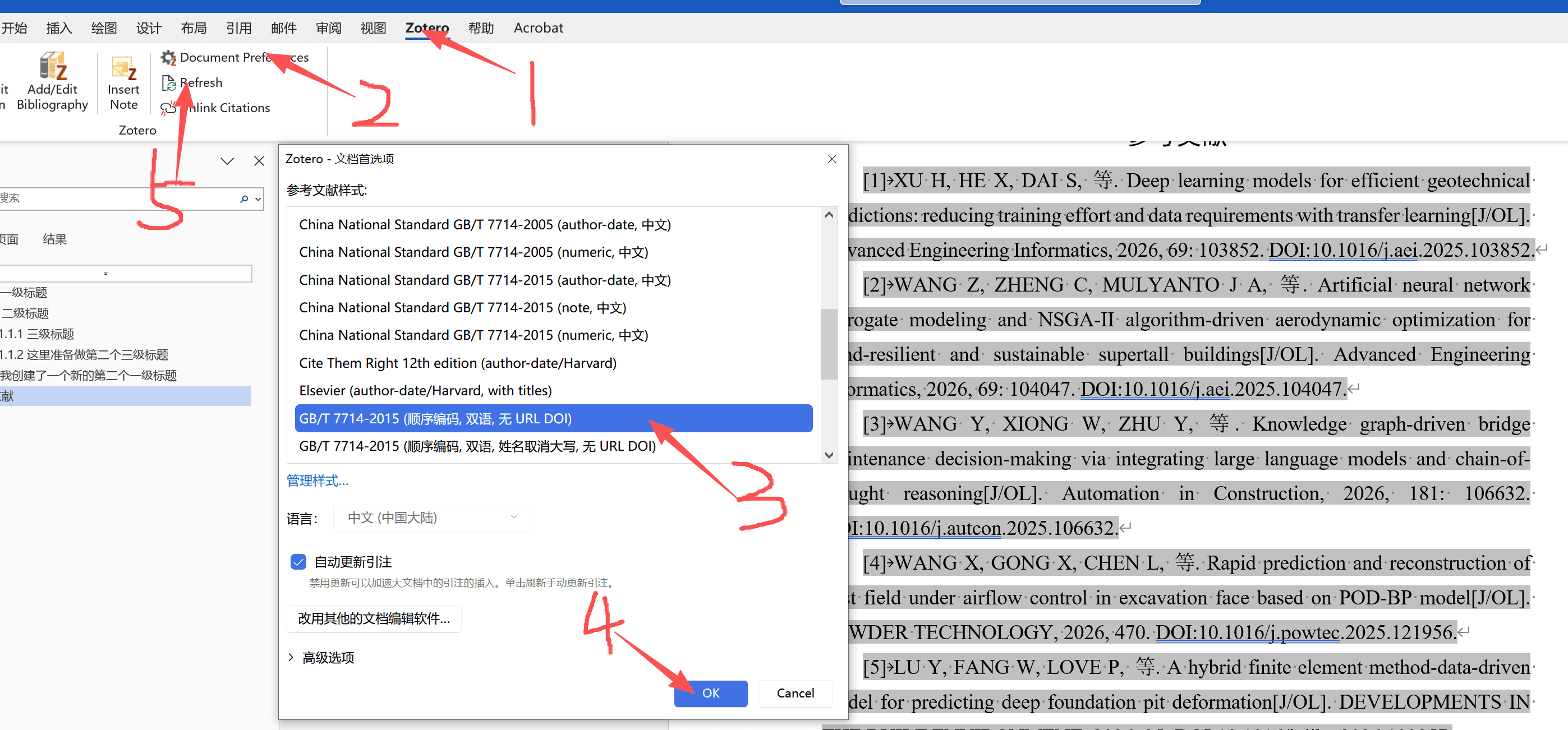Open navigation pane options chevron
Viewport: 1568px width, 730px height.
(x=227, y=161)
